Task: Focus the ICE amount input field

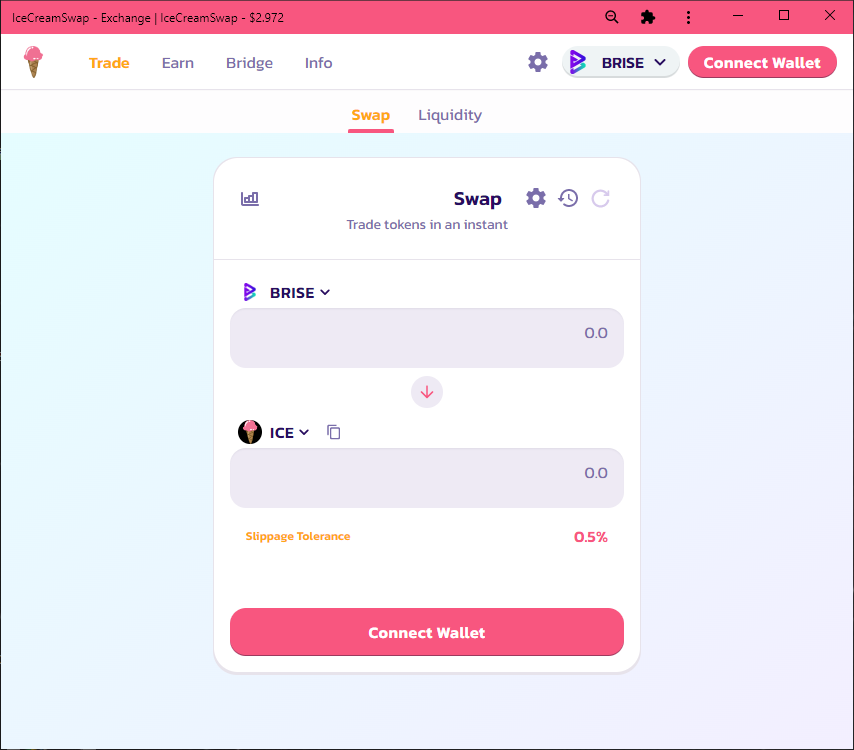Action: click(x=427, y=478)
